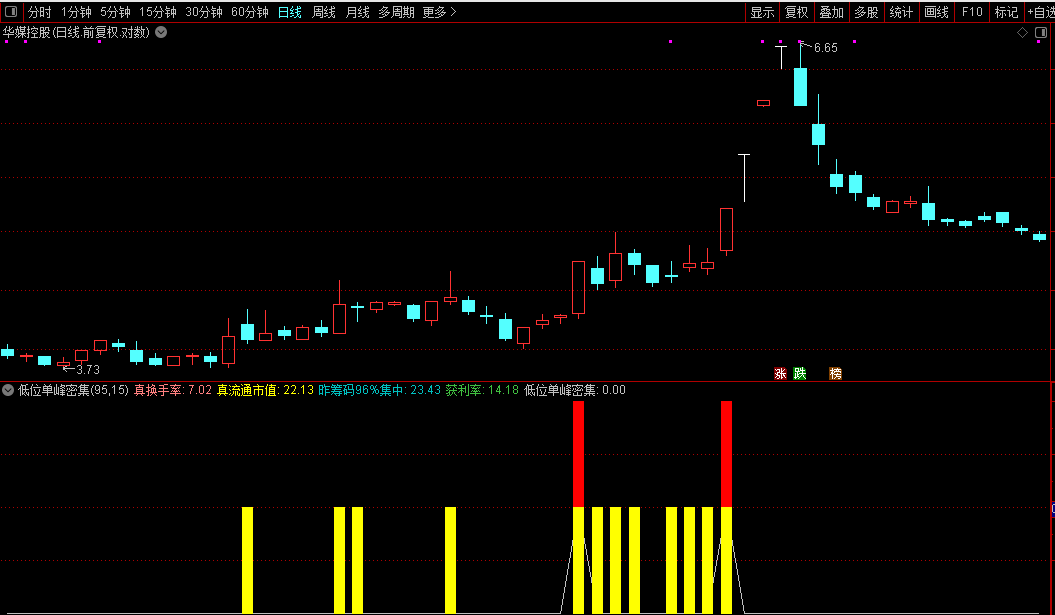Add stock to 自选 watchlist
This screenshot has width=1055, height=615.
(x=1040, y=12)
